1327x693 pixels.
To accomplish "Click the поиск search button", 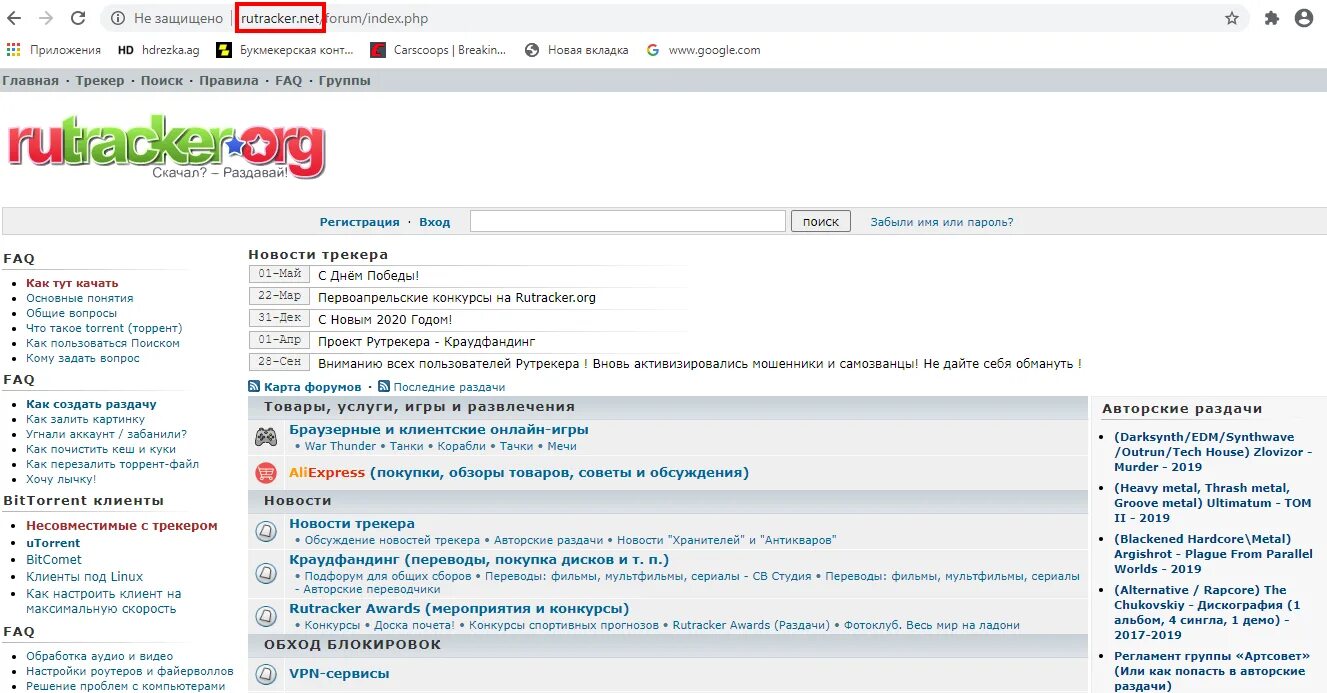I will (x=821, y=221).
